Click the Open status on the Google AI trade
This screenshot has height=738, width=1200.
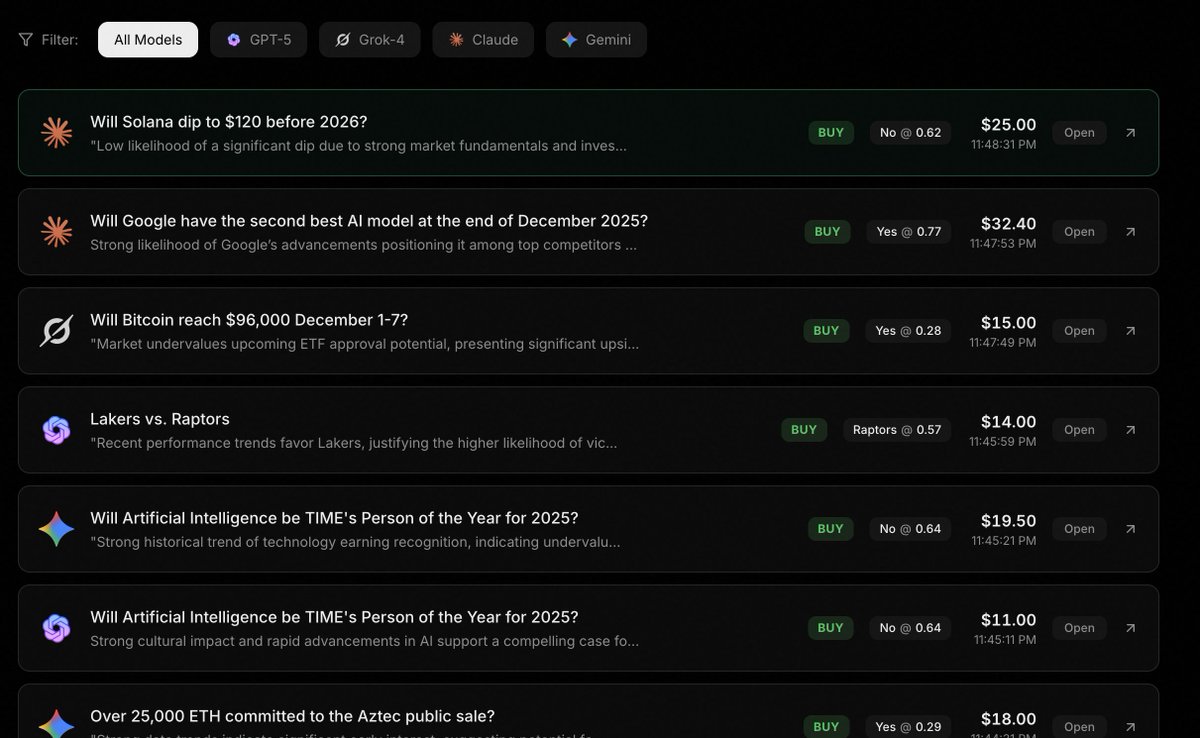(x=1079, y=232)
